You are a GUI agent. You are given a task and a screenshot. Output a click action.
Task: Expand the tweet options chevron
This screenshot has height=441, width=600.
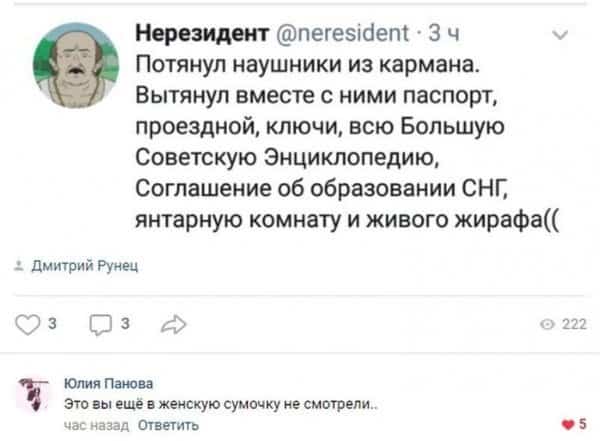[x=560, y=35]
